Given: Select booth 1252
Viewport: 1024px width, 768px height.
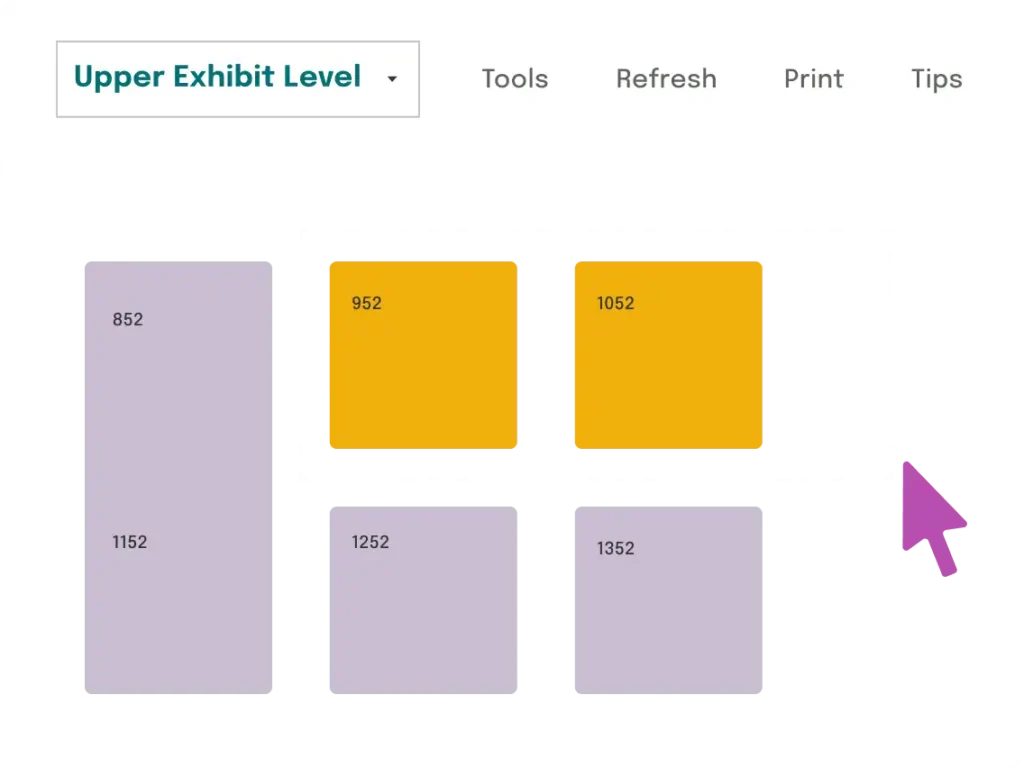Looking at the screenshot, I should (x=424, y=598).
